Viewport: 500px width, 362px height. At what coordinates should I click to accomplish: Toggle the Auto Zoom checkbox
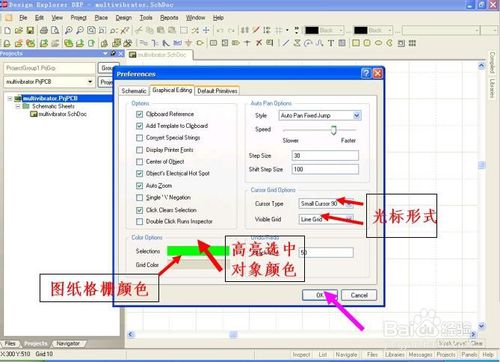tap(139, 186)
